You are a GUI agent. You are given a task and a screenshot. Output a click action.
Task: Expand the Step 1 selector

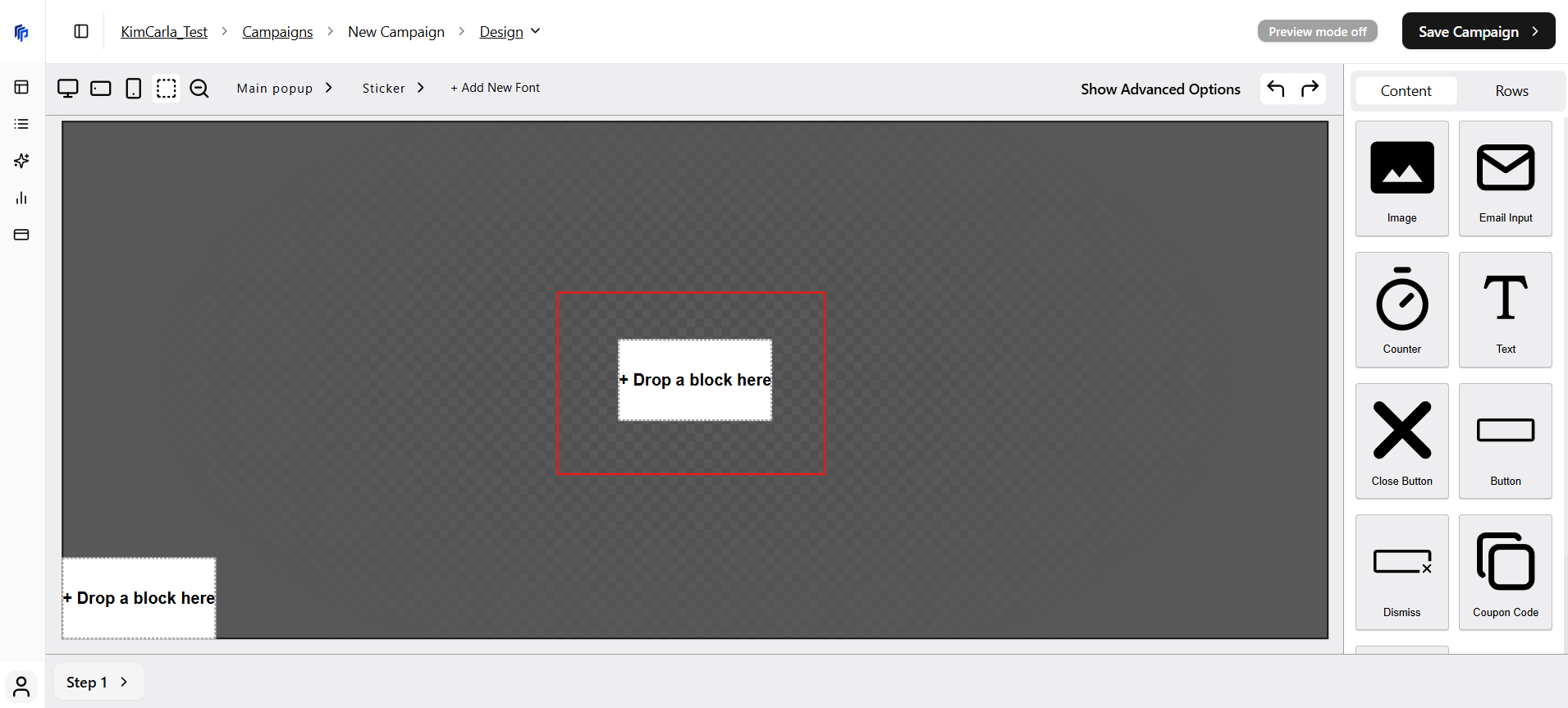pyautogui.click(x=98, y=682)
